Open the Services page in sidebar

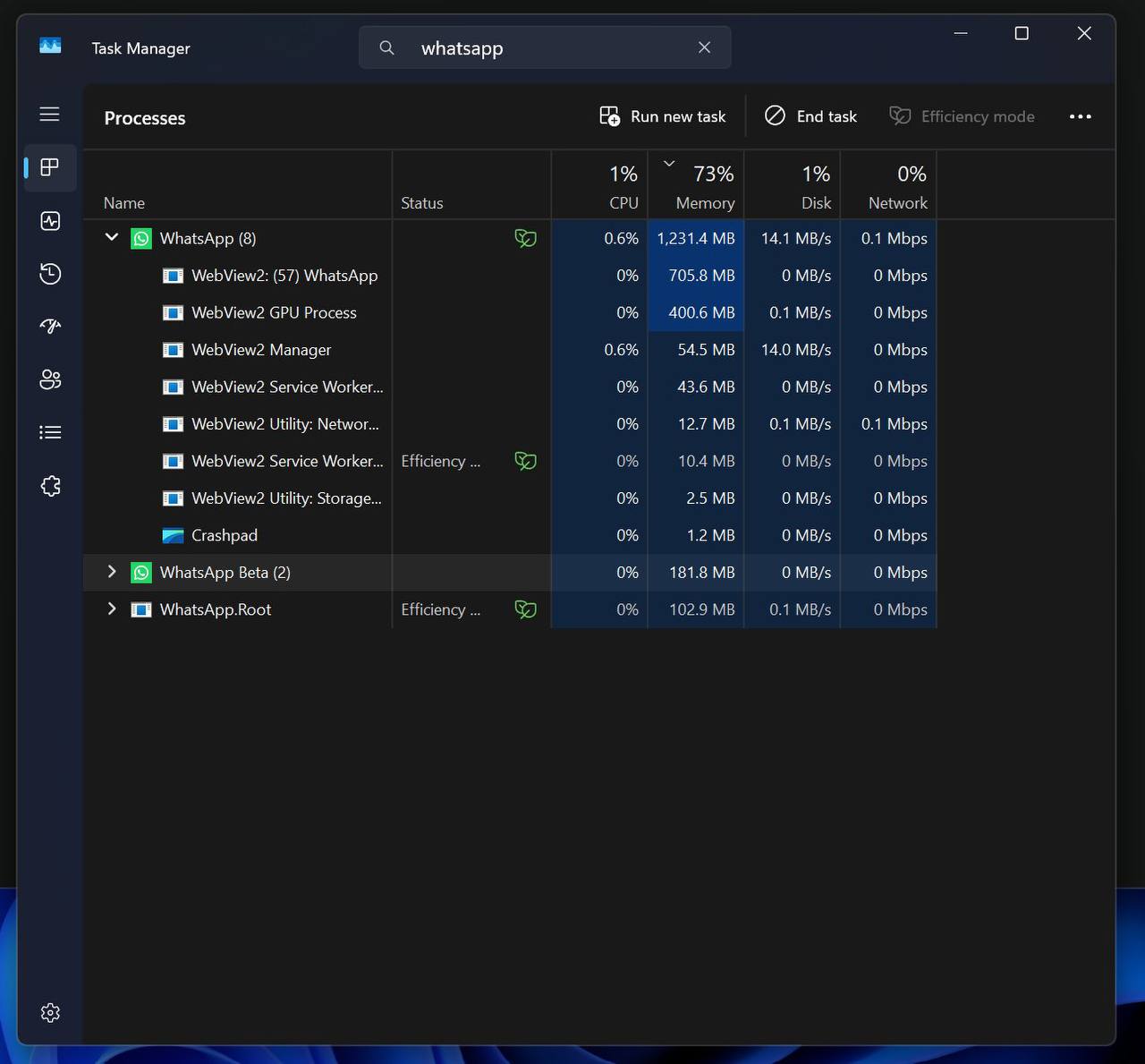50,486
